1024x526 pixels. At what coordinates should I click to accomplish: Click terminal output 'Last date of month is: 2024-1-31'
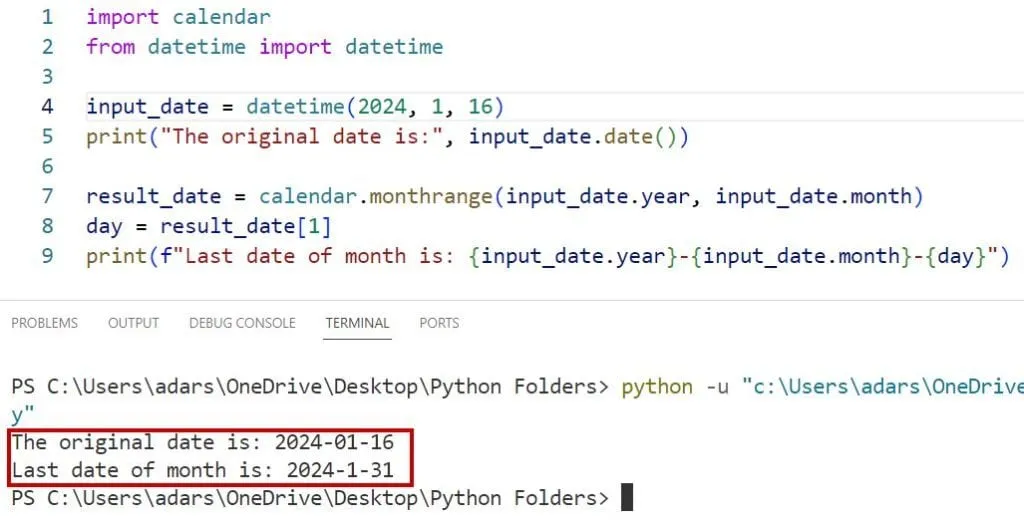click(202, 470)
